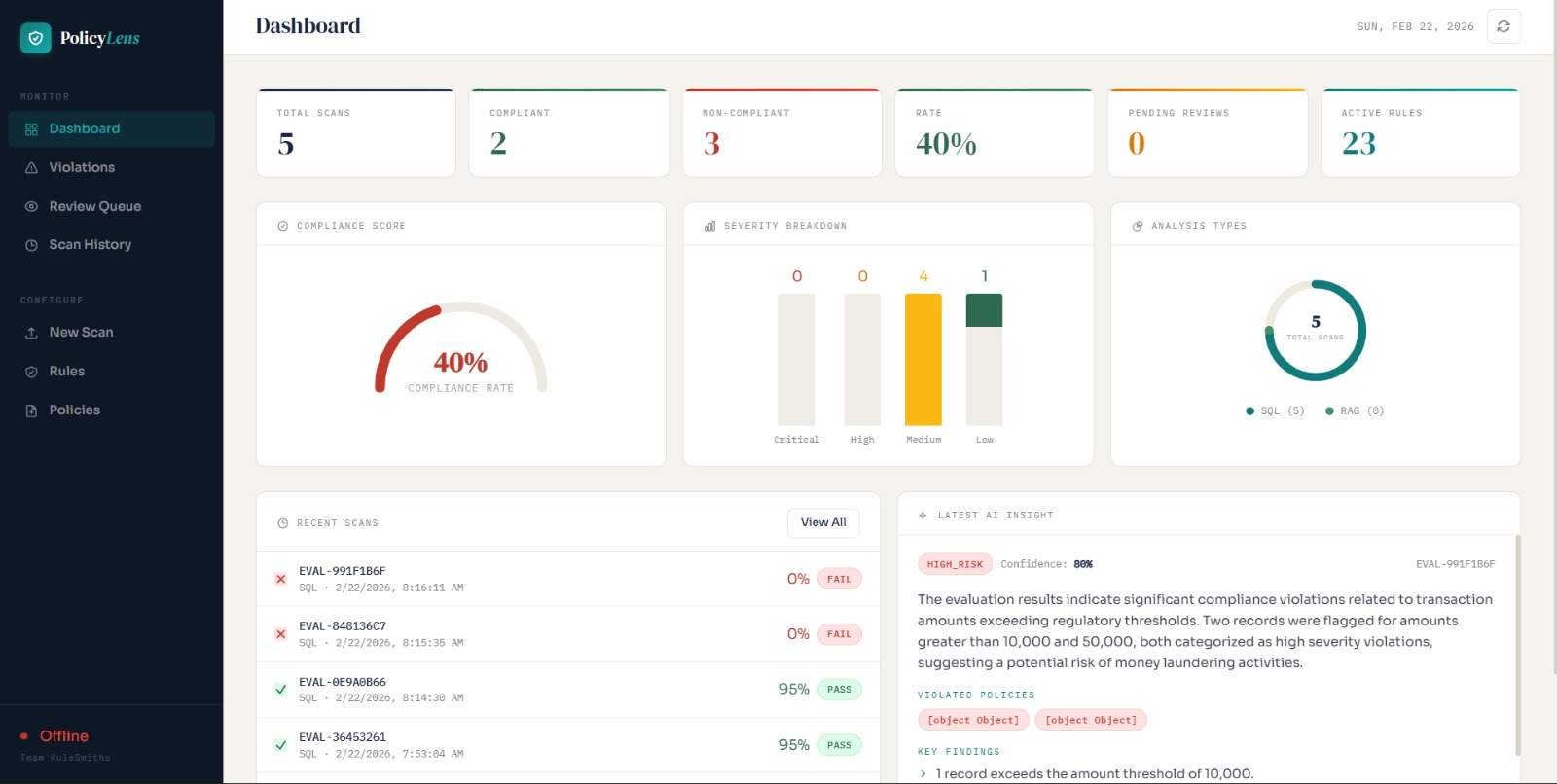Expand the first key finding chevron
Image resolution: width=1557 pixels, height=784 pixels.
(x=923, y=774)
